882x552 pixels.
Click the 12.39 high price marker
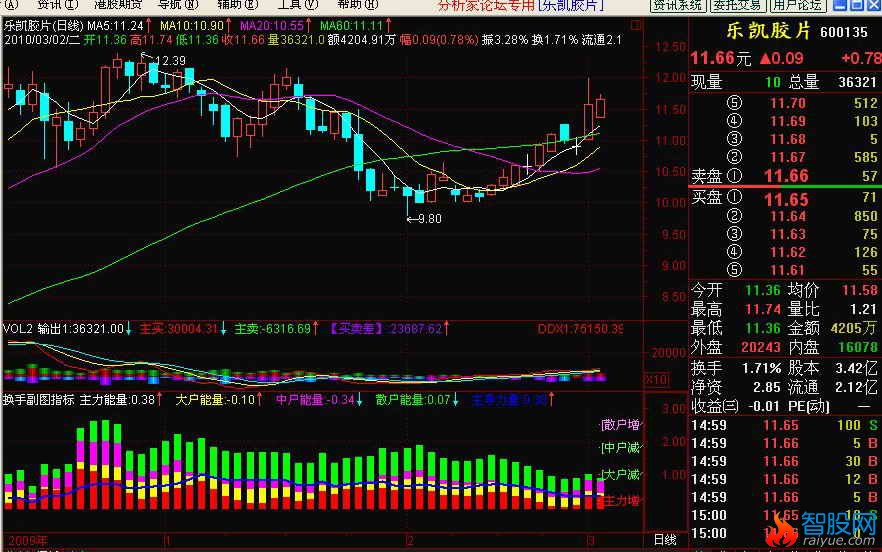[x=170, y=61]
